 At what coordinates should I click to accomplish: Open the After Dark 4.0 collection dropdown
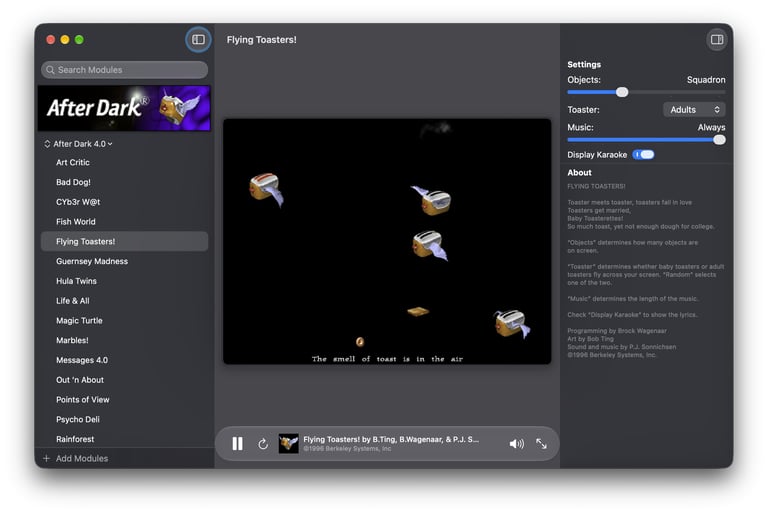(78, 144)
